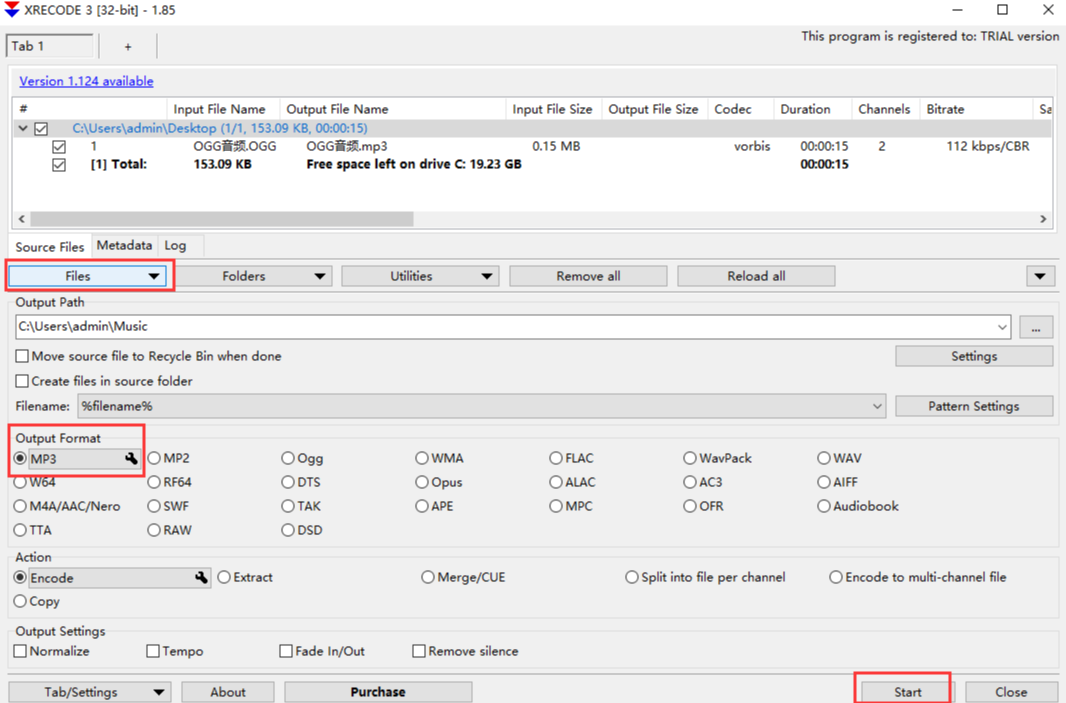Click the Reload all button
Viewport: 1066px width, 703px height.
click(x=756, y=276)
